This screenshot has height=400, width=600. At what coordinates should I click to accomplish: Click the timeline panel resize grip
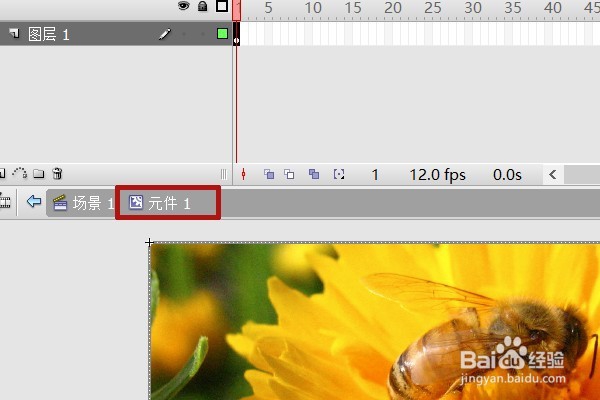224,175
